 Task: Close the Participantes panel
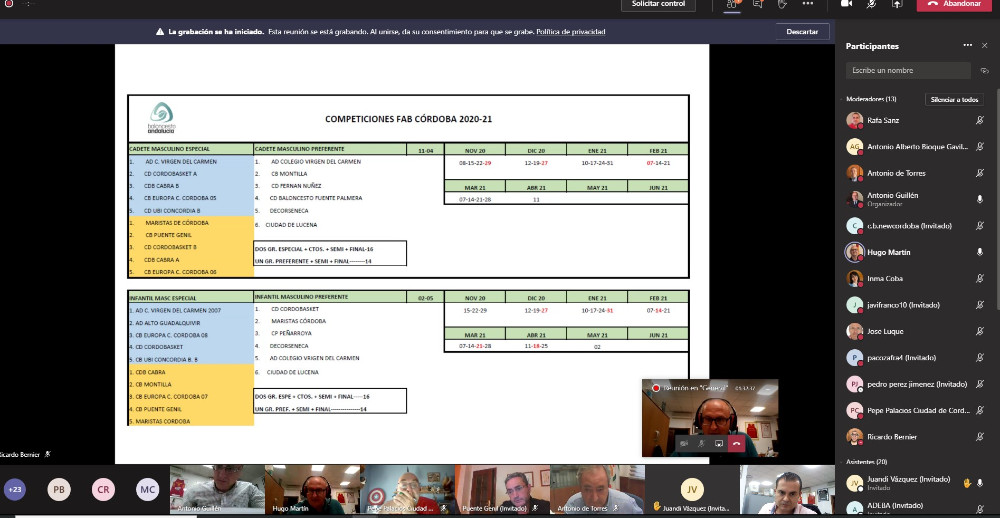coord(985,45)
